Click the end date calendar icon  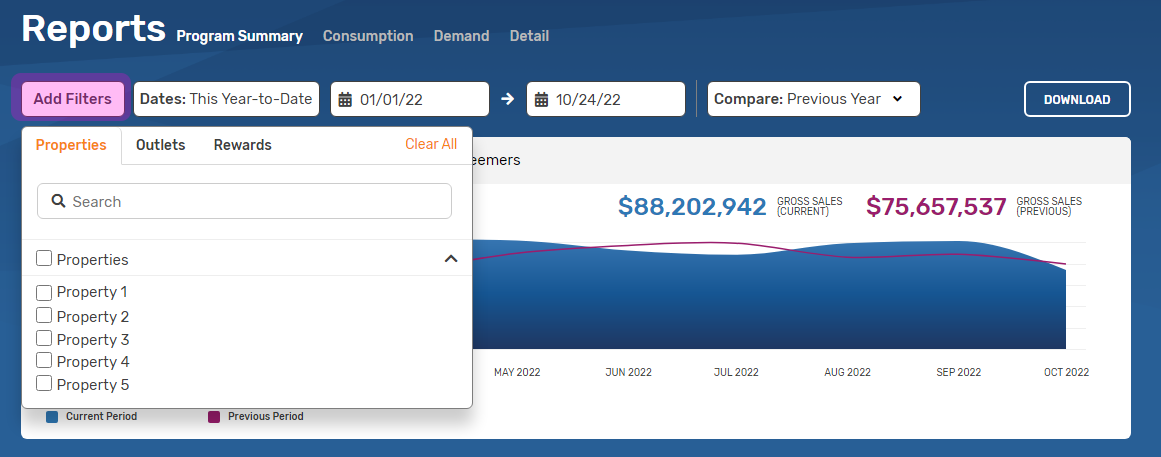[x=541, y=100]
